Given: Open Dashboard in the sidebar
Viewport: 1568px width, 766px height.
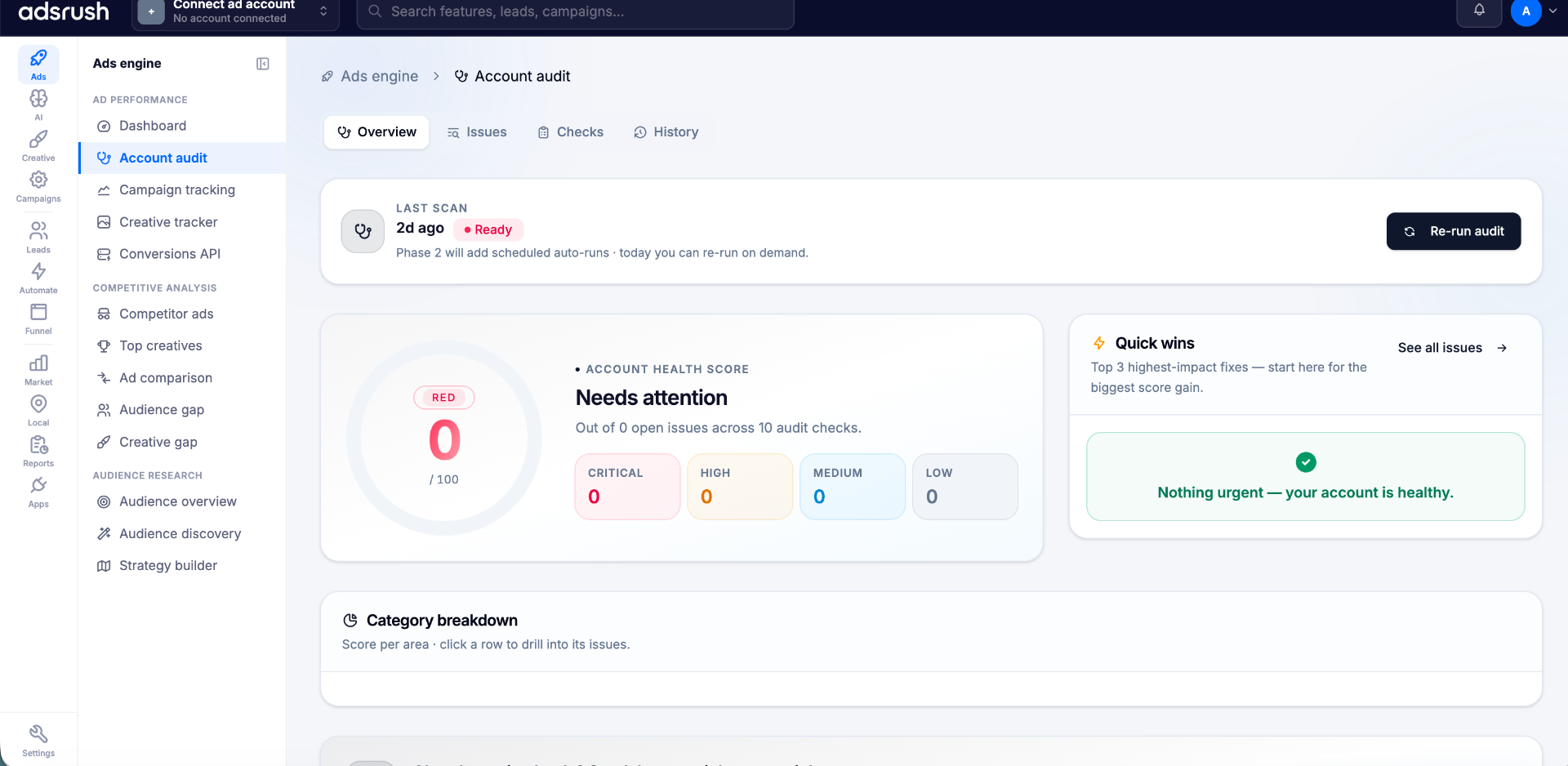Looking at the screenshot, I should 182,126.
